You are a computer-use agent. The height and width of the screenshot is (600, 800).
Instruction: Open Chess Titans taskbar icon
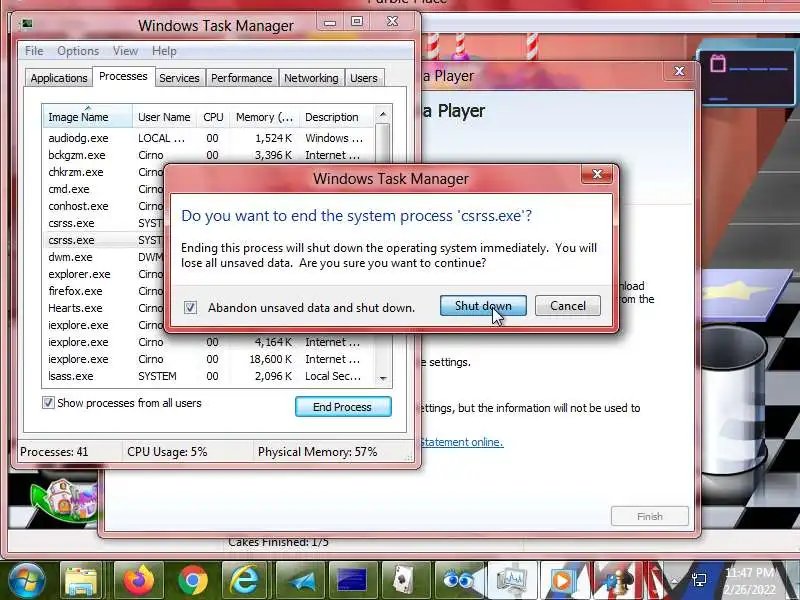pos(617,580)
